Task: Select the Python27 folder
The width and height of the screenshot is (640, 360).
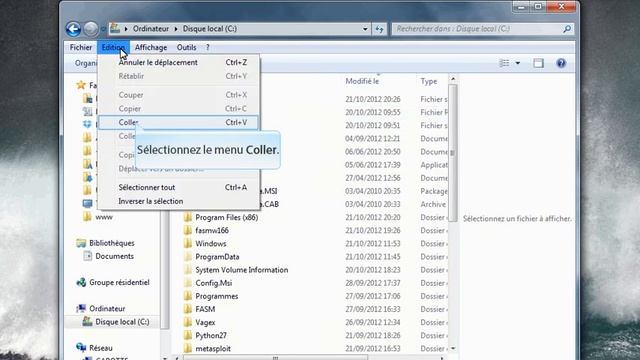Action: tap(211, 335)
